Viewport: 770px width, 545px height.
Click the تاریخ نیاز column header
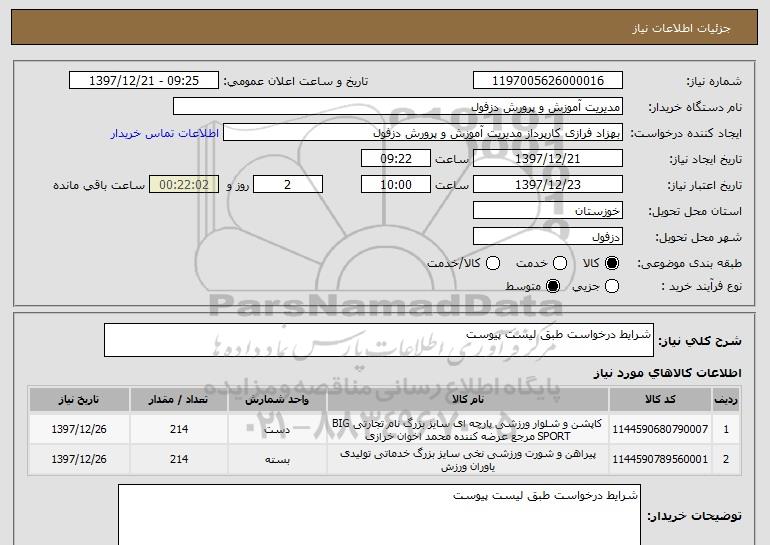[79, 400]
